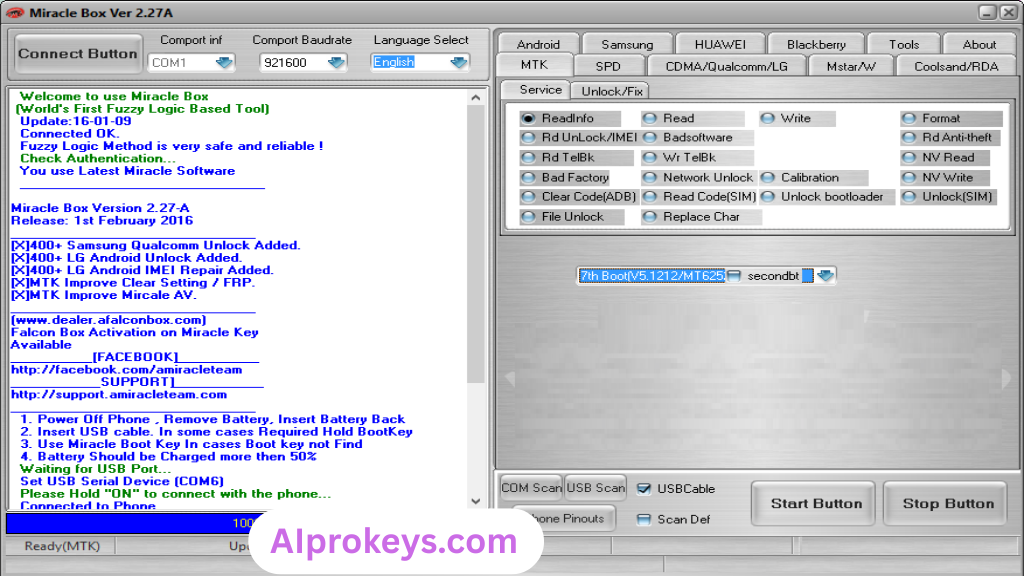Screen dimensions: 1024x576
Task: Click the left arrow in the gray panel
Action: pyautogui.click(x=509, y=379)
